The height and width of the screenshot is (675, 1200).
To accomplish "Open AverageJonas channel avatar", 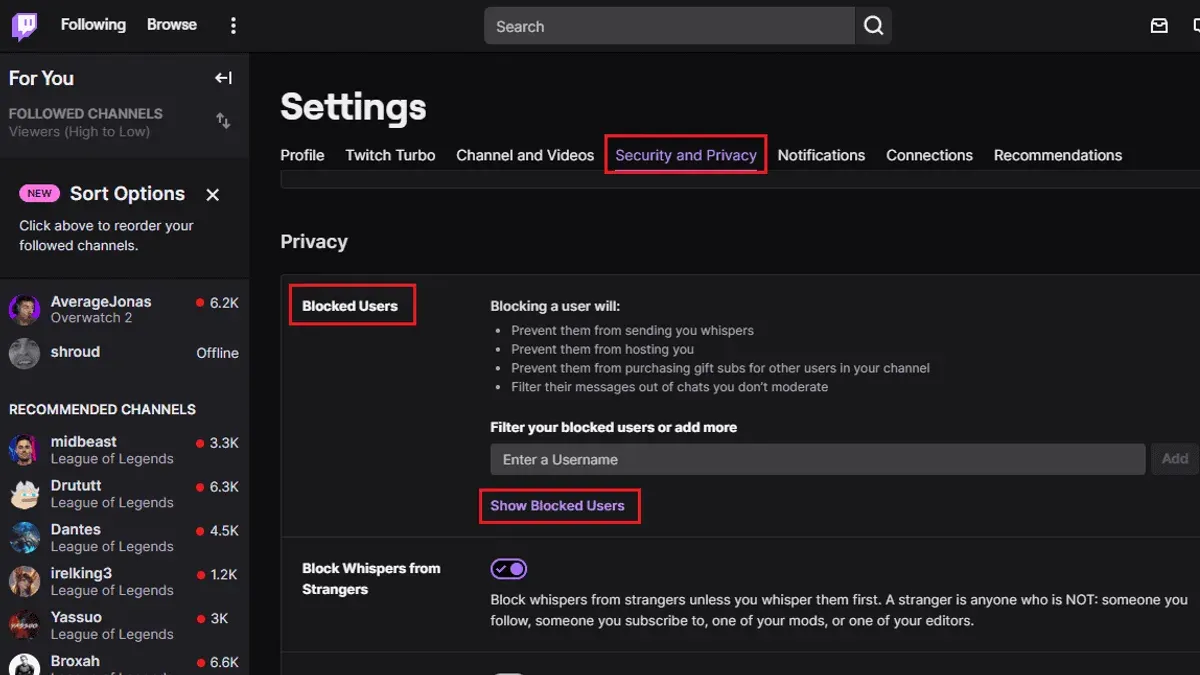I will pos(24,309).
